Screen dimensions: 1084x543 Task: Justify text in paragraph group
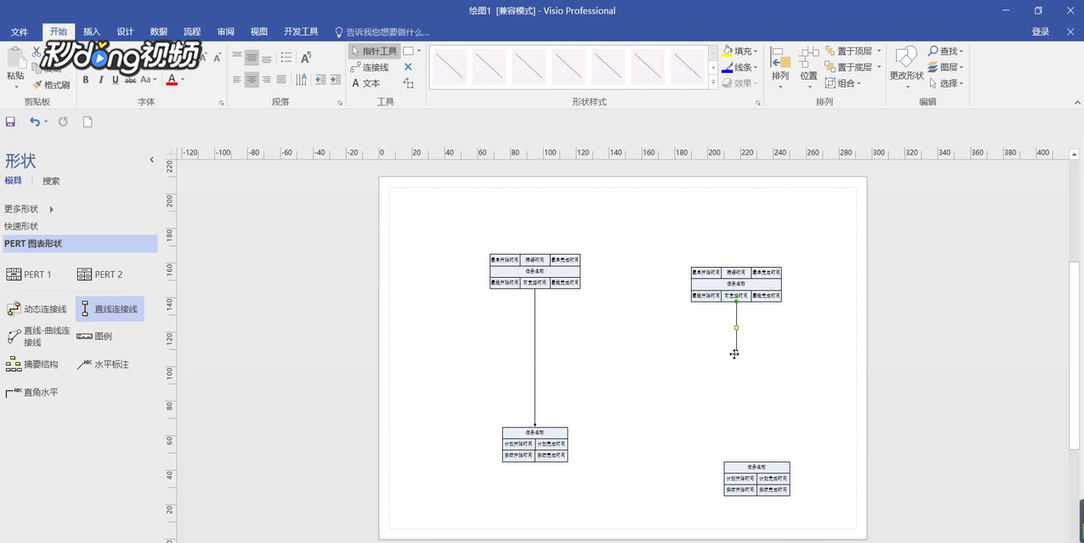tap(281, 80)
